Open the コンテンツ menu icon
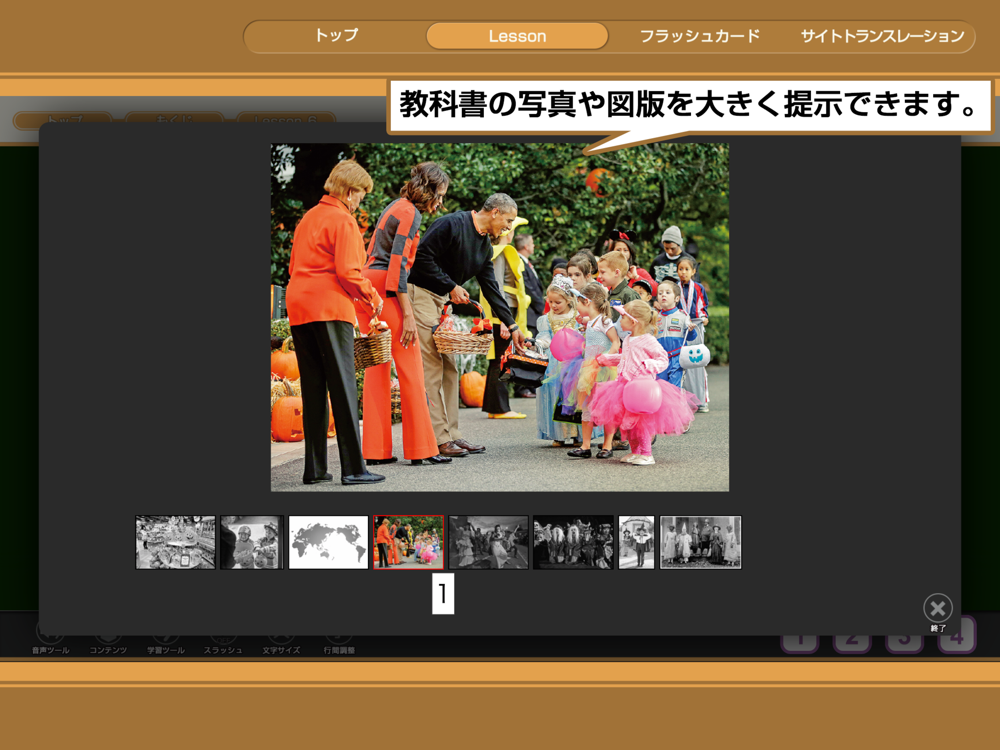Screen dimensions: 1000x750 (108, 639)
